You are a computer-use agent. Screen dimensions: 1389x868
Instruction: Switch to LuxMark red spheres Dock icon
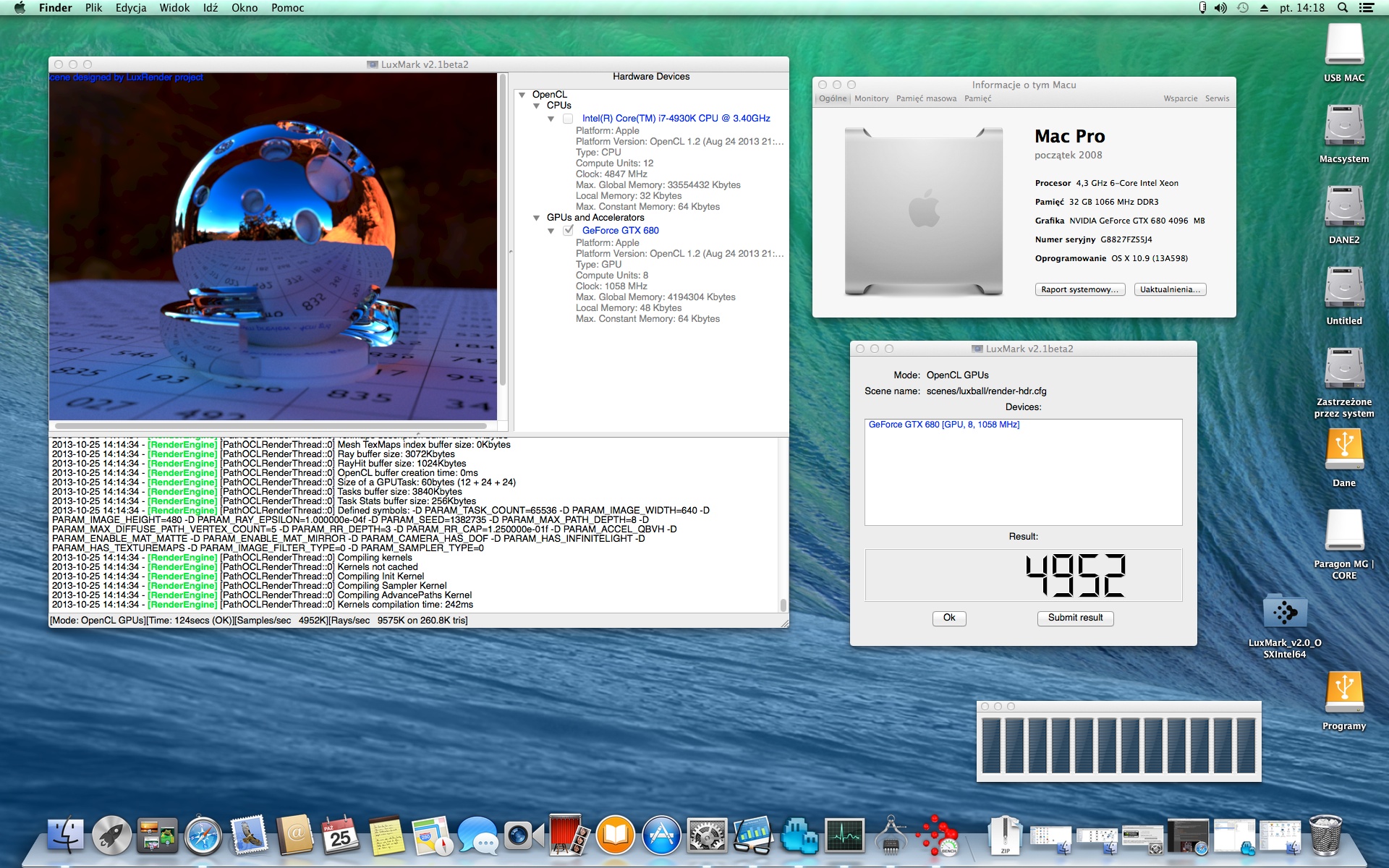pos(936,835)
